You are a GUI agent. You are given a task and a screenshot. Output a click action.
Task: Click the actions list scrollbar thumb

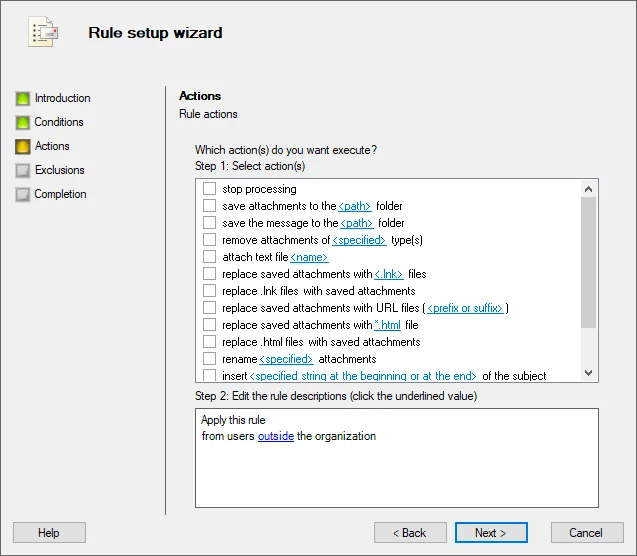click(588, 260)
